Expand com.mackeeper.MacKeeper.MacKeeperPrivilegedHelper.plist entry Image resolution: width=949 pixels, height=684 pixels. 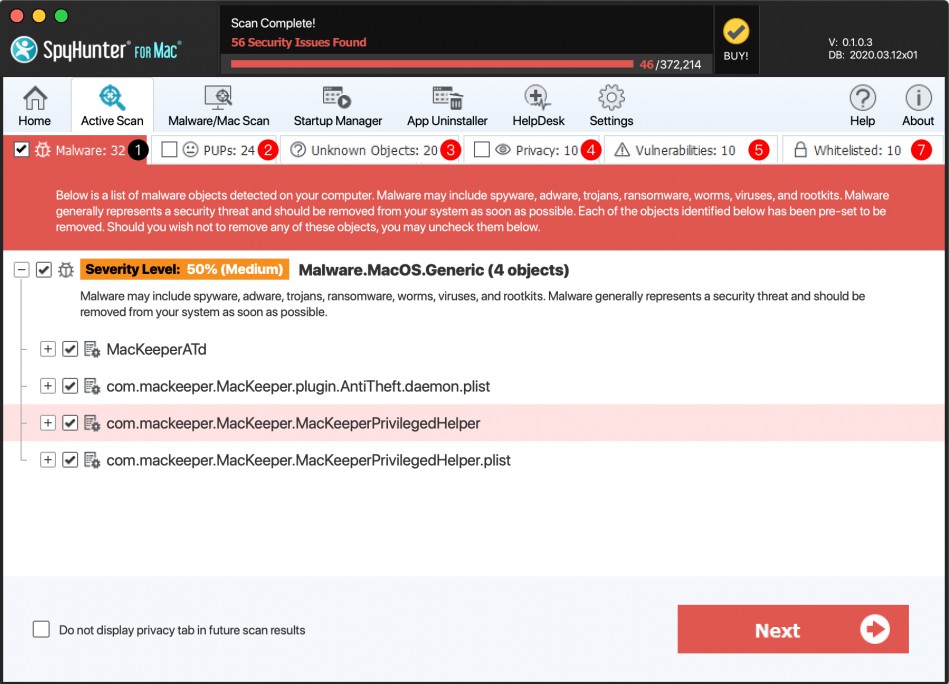47,460
